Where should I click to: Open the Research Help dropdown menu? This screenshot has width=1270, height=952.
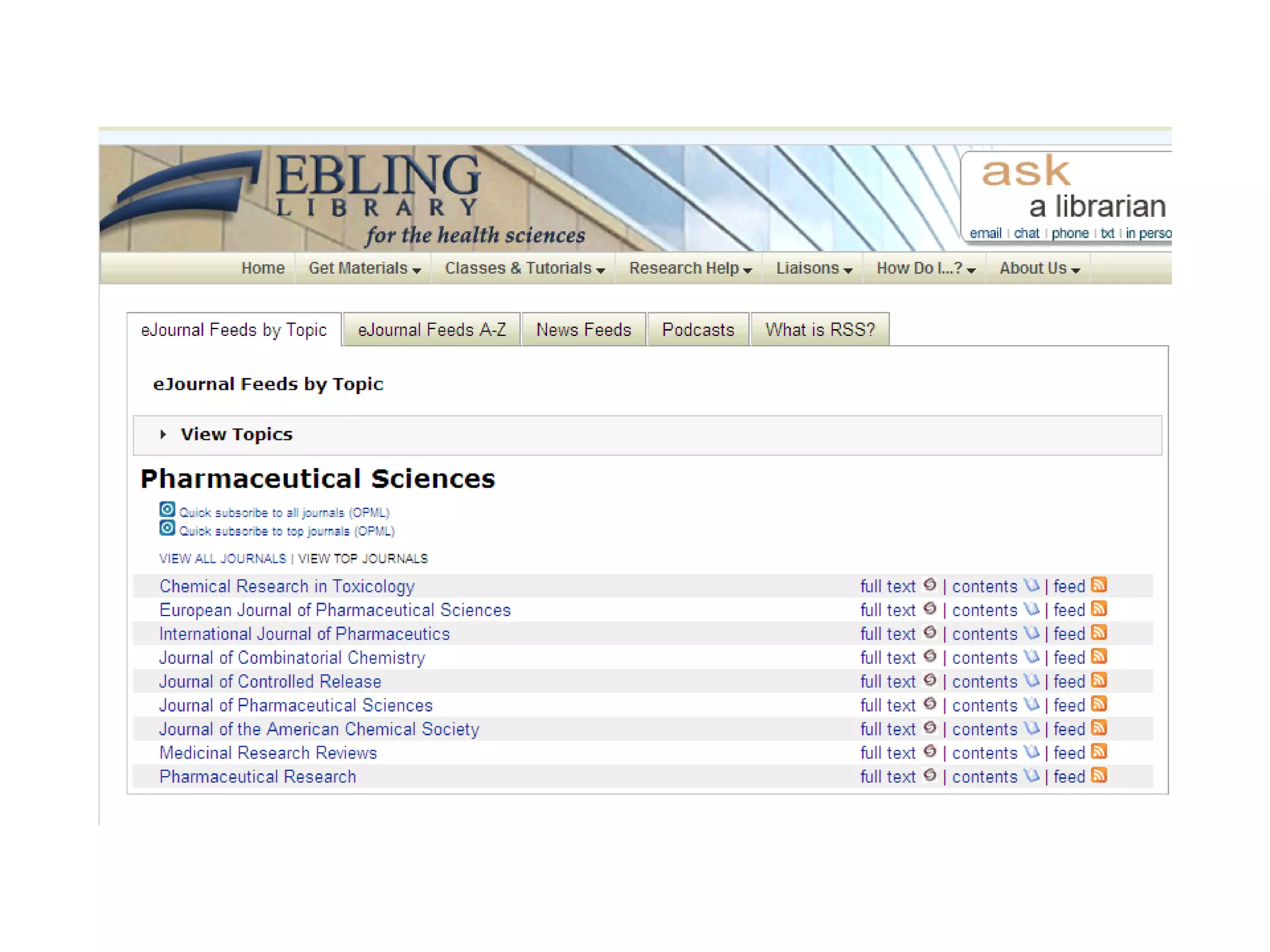(x=690, y=268)
